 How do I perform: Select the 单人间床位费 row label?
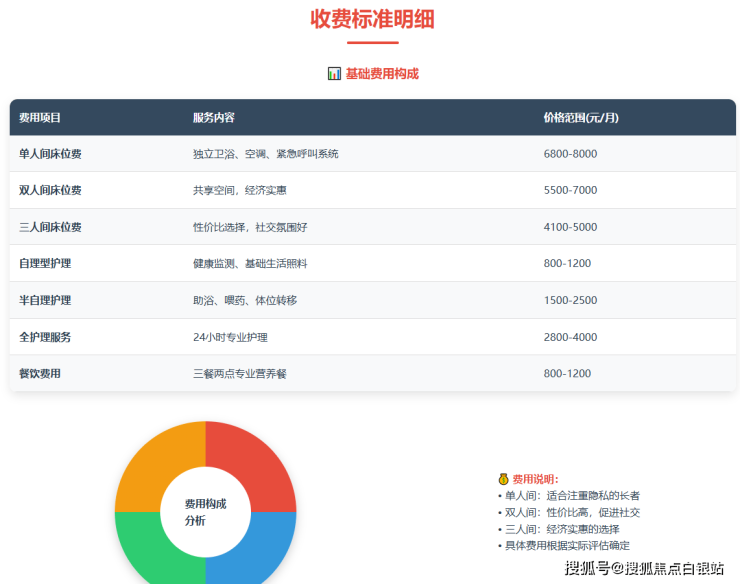(x=50, y=154)
